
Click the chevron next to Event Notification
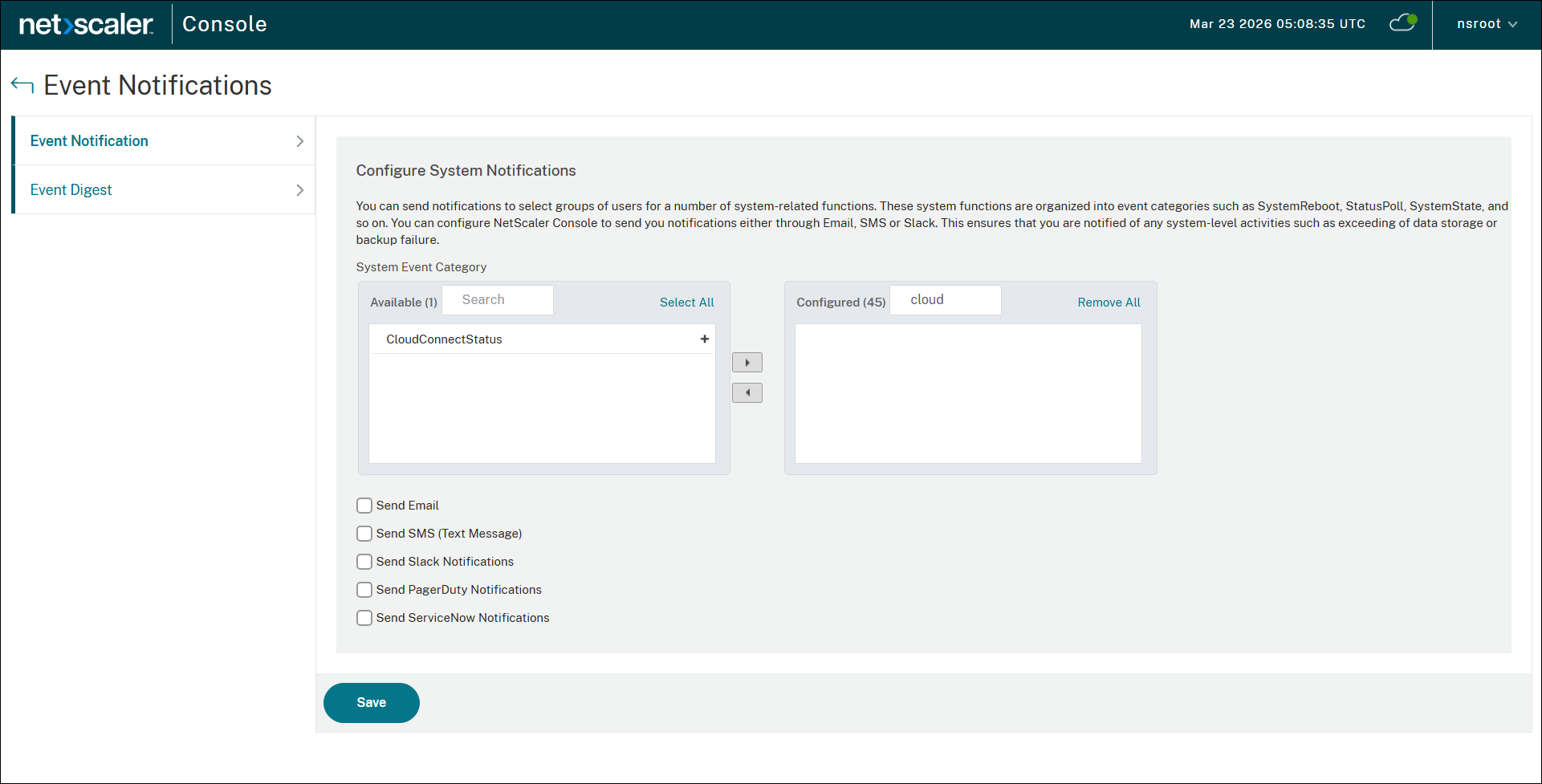pyautogui.click(x=300, y=140)
